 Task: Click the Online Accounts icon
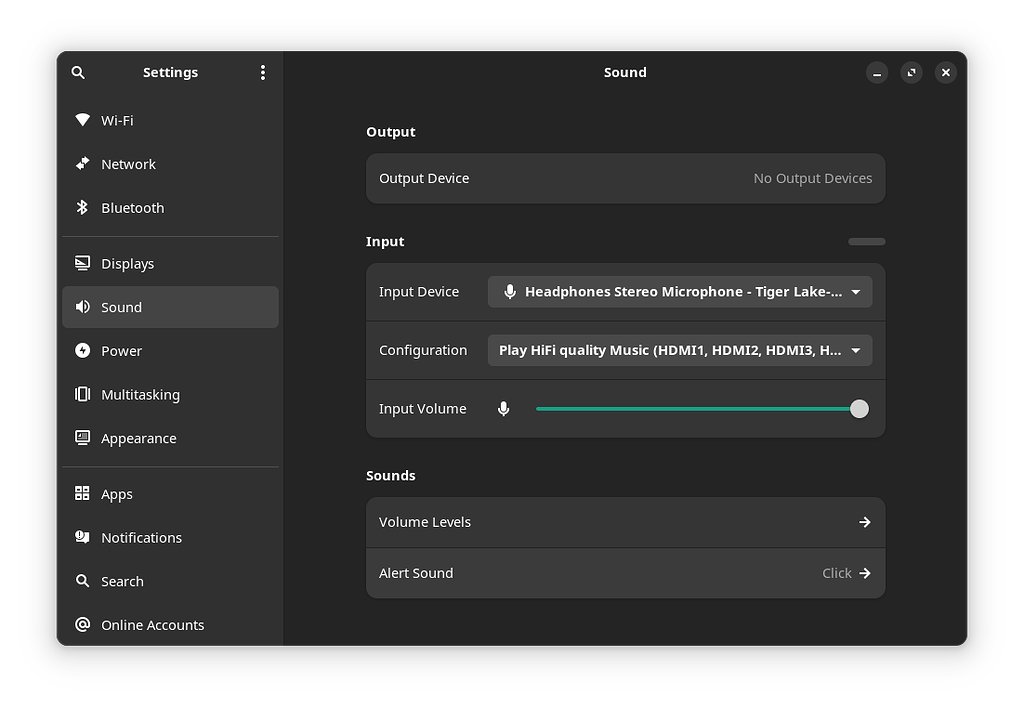coord(82,624)
